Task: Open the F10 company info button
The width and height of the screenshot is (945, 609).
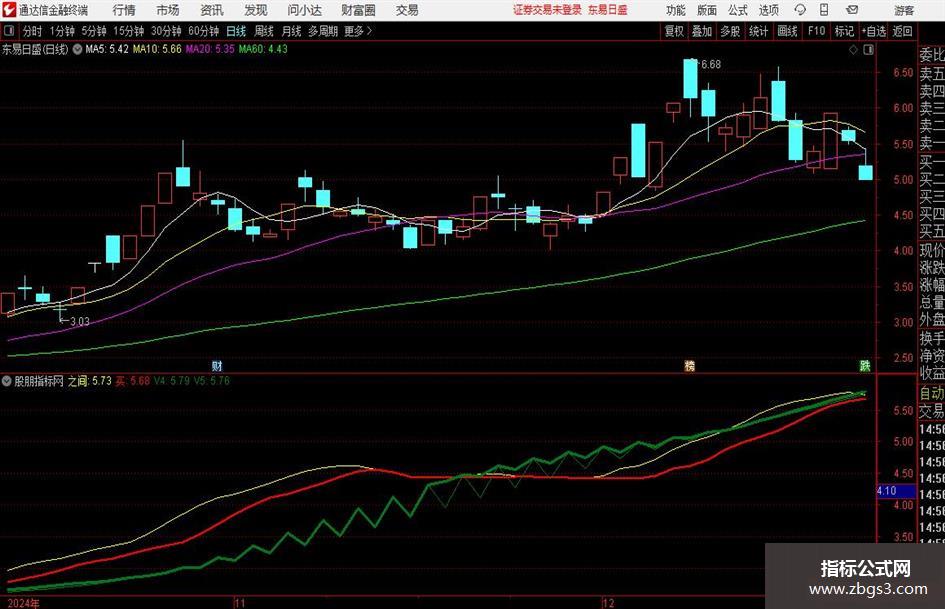Action: tap(817, 31)
